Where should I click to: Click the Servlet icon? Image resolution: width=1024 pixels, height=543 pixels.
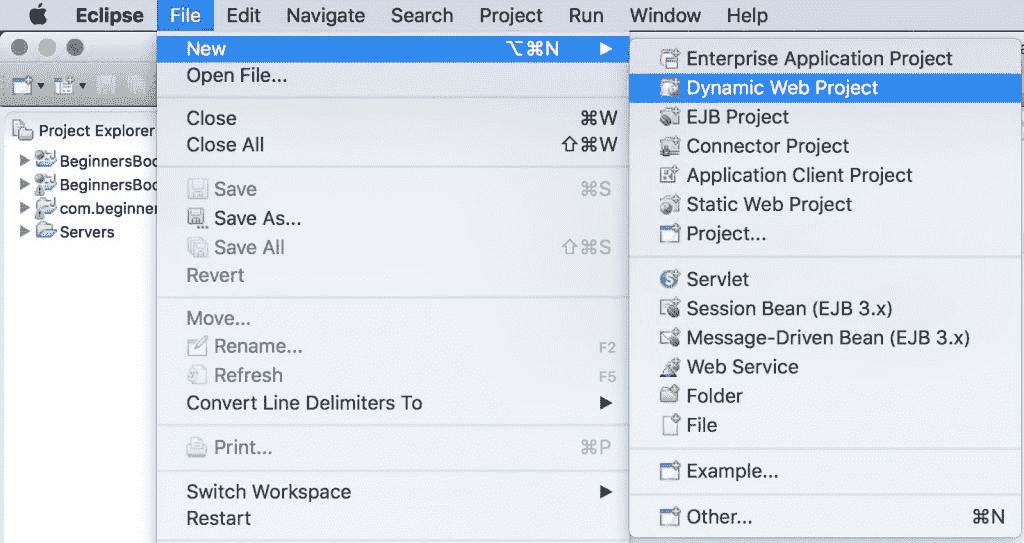pyautogui.click(x=669, y=279)
